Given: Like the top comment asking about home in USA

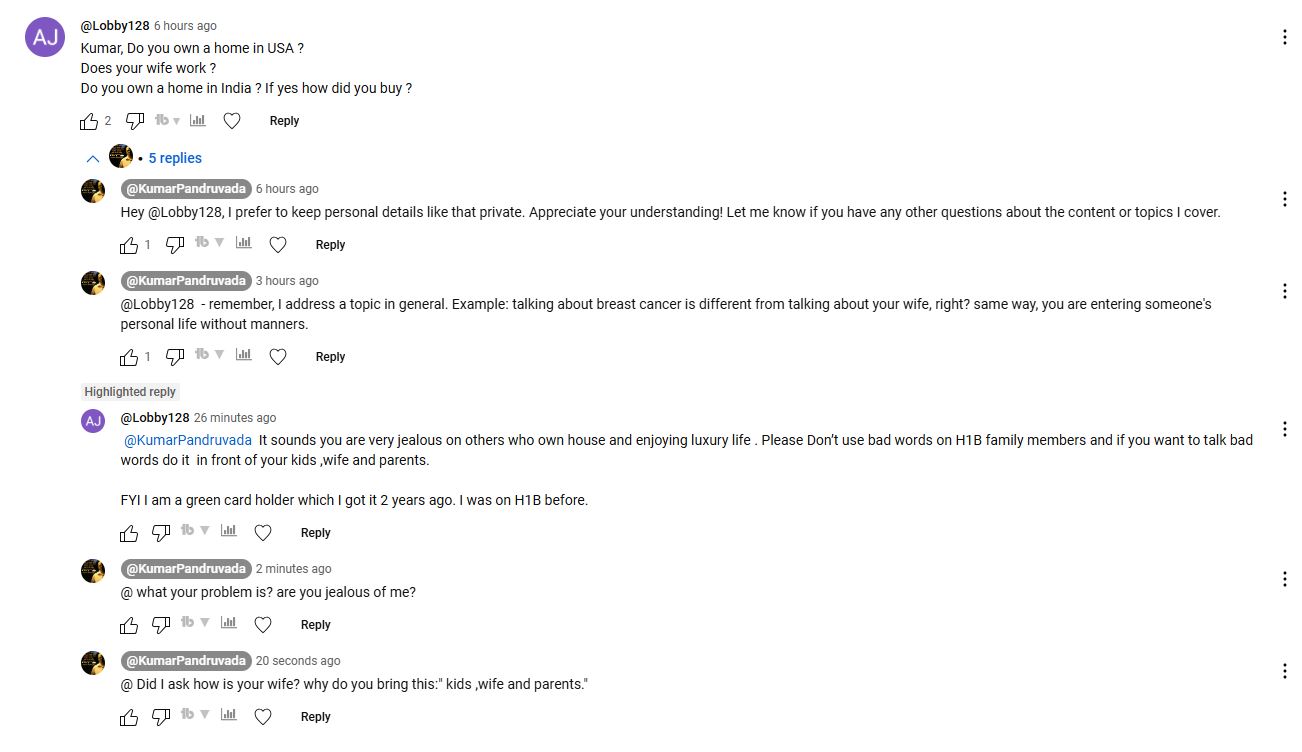Looking at the screenshot, I should click(x=89, y=121).
